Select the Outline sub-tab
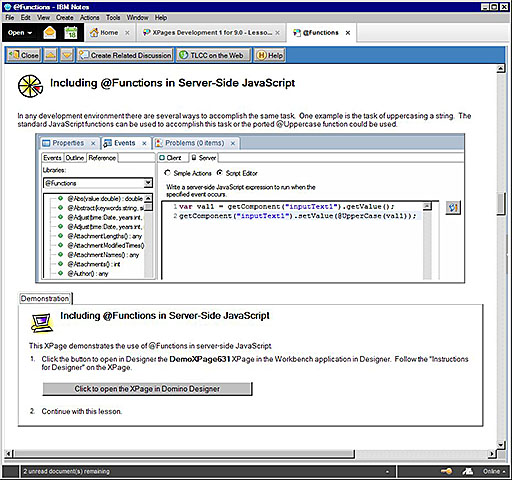This screenshot has width=512, height=480. click(75, 158)
